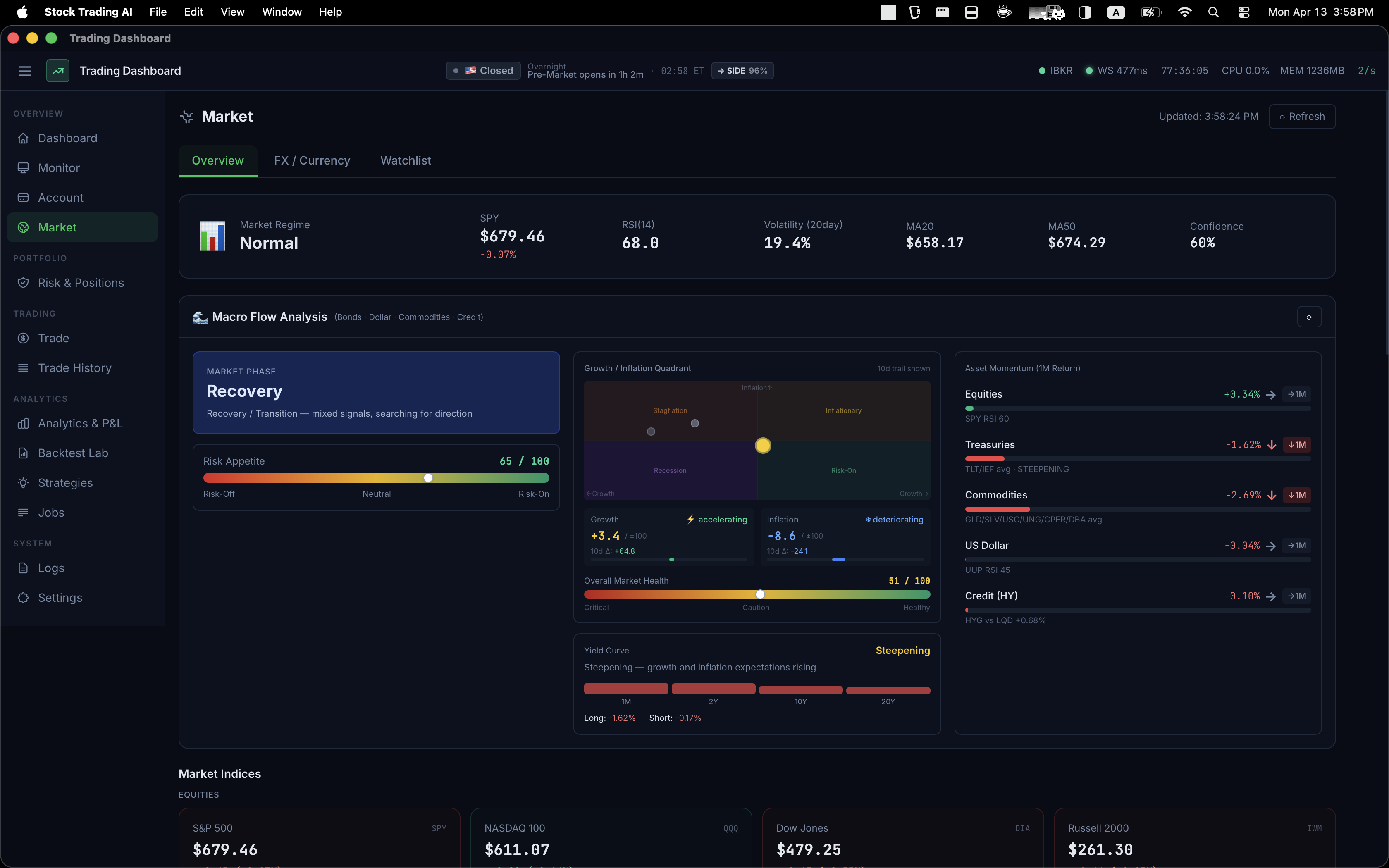Click the Trading Dashboard chart icon
1389x868 pixels.
coord(57,70)
